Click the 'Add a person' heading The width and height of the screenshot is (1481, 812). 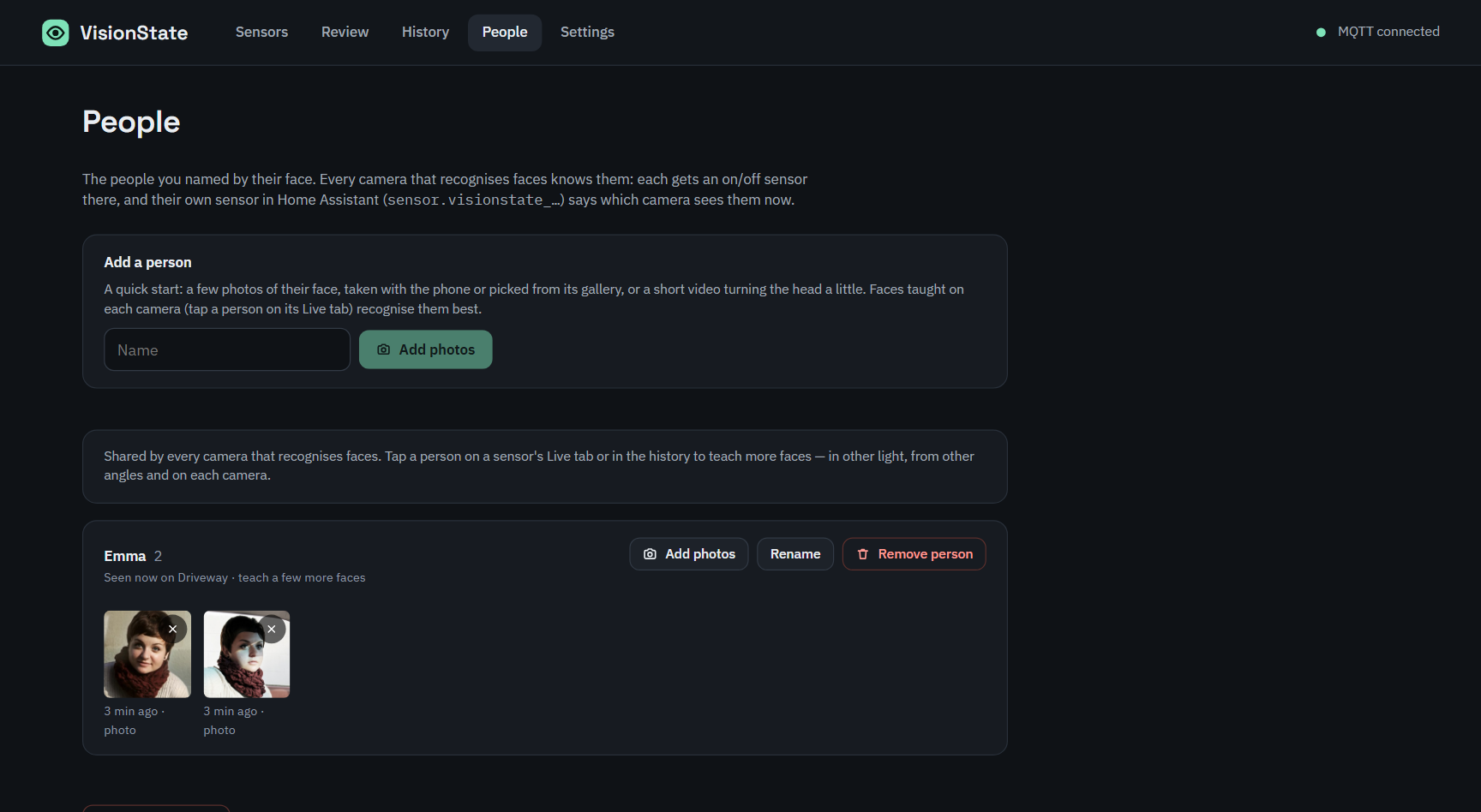pyautogui.click(x=148, y=262)
